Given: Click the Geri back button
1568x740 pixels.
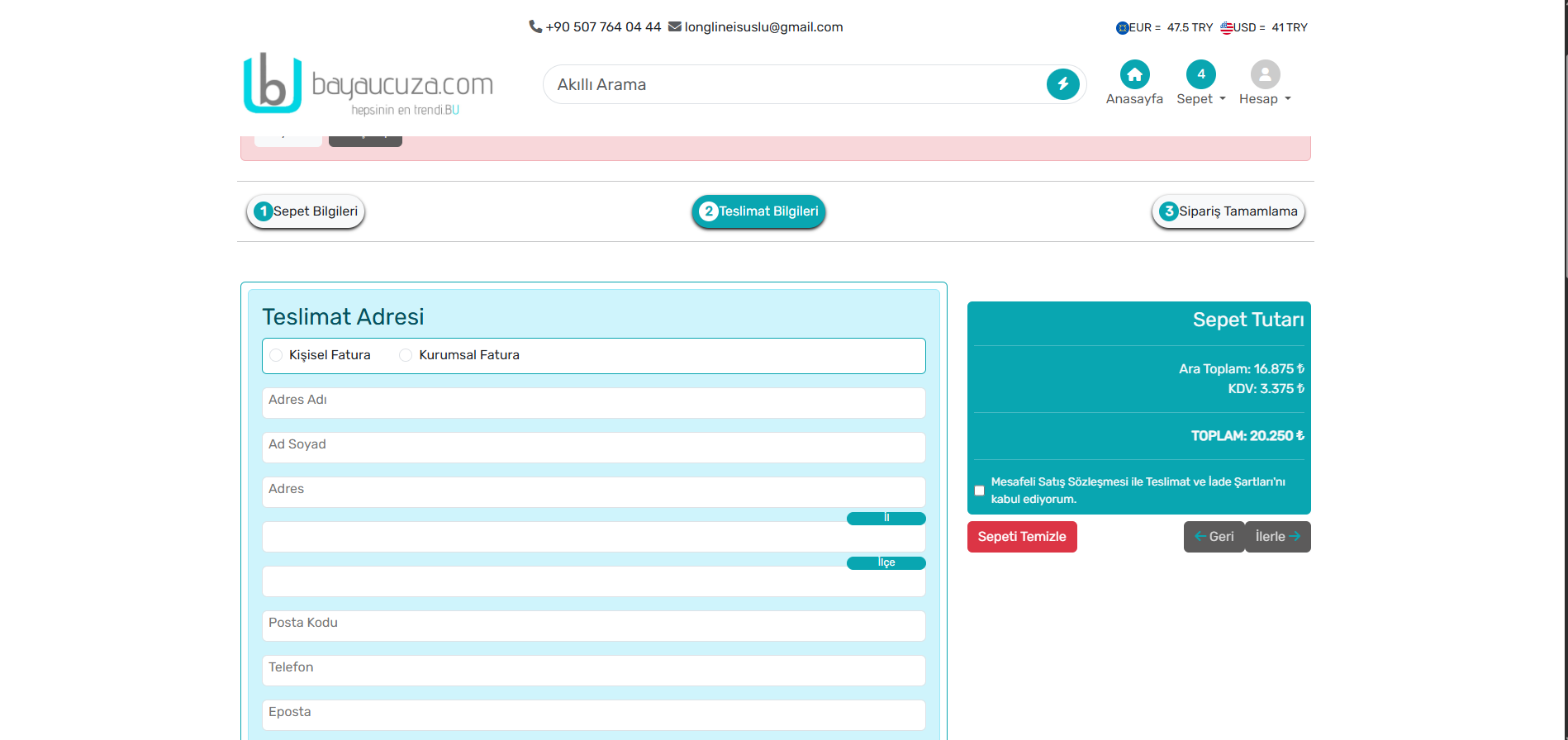Looking at the screenshot, I should click(1214, 537).
